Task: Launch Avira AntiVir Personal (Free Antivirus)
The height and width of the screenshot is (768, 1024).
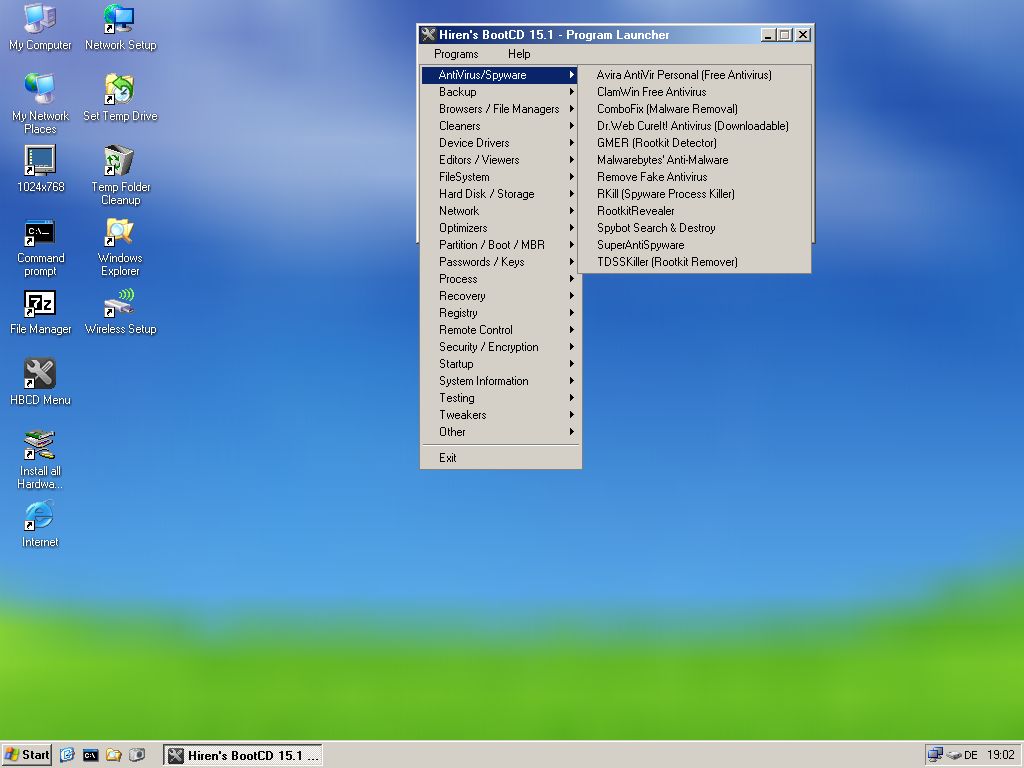Action: (694, 75)
